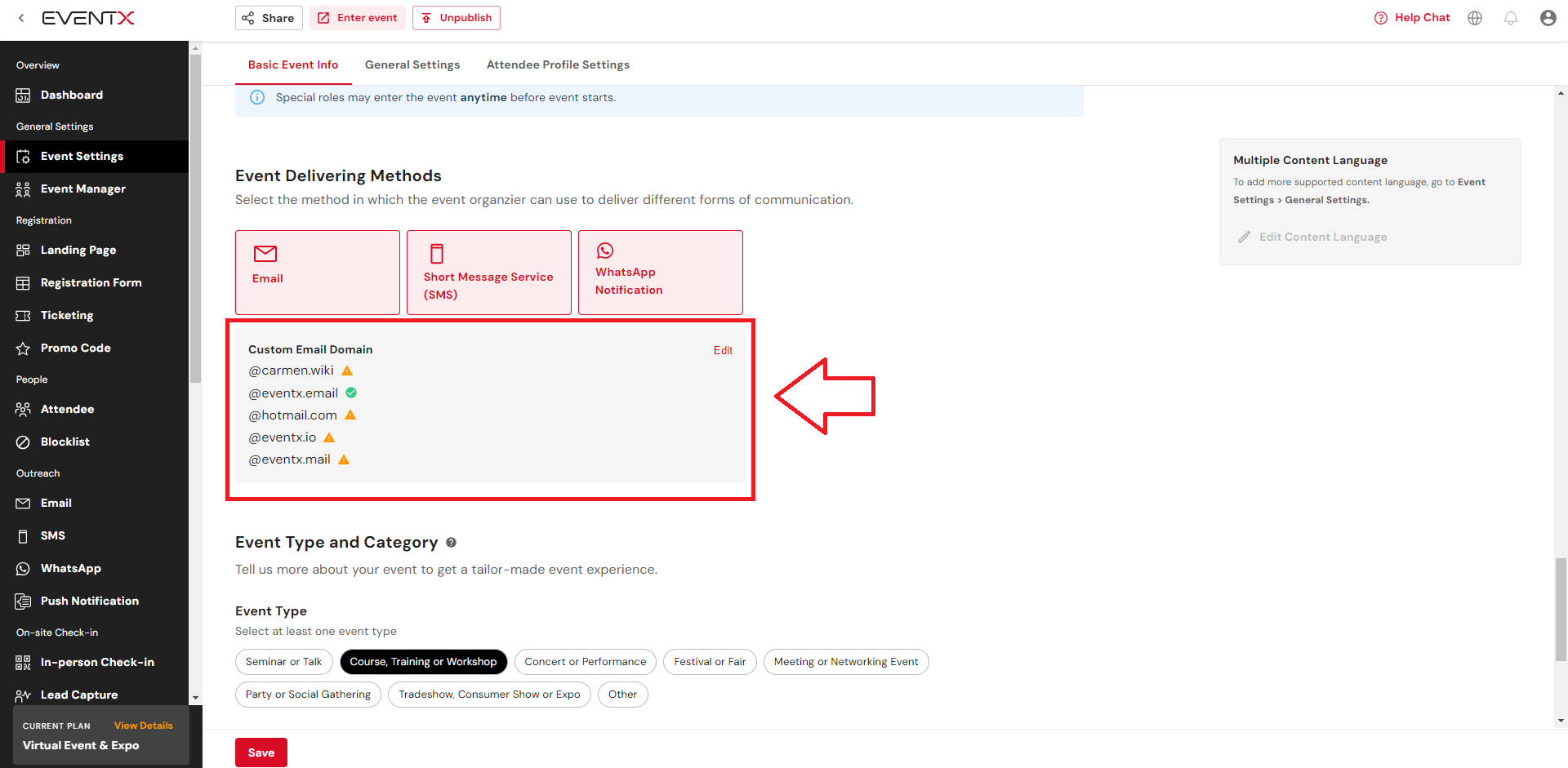The image size is (1568, 768).
Task: Click the Attendee people icon
Action: [23, 409]
